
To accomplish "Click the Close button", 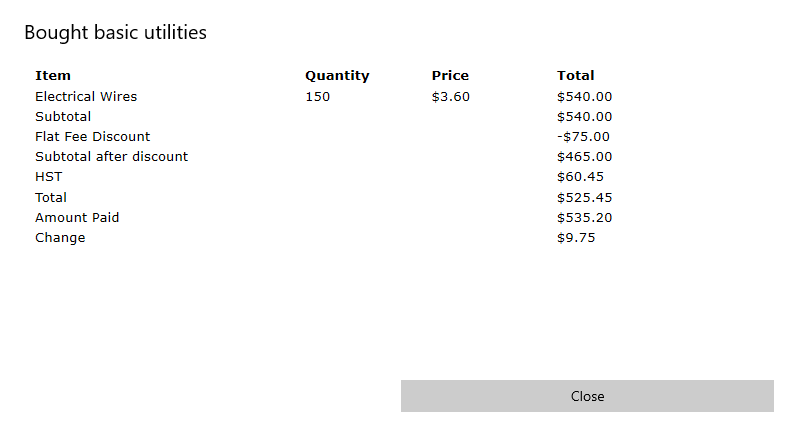I will pyautogui.click(x=587, y=396).
